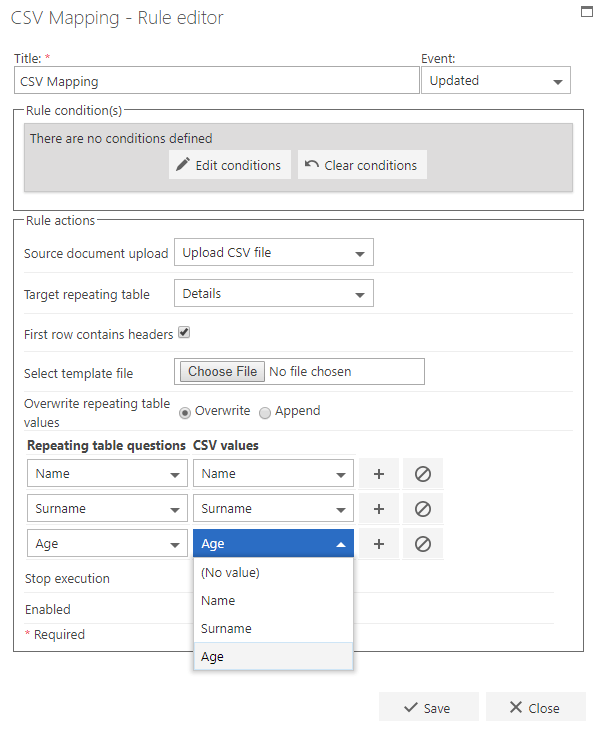Click 'There are no conditions defined' text

pyautogui.click(x=121, y=139)
